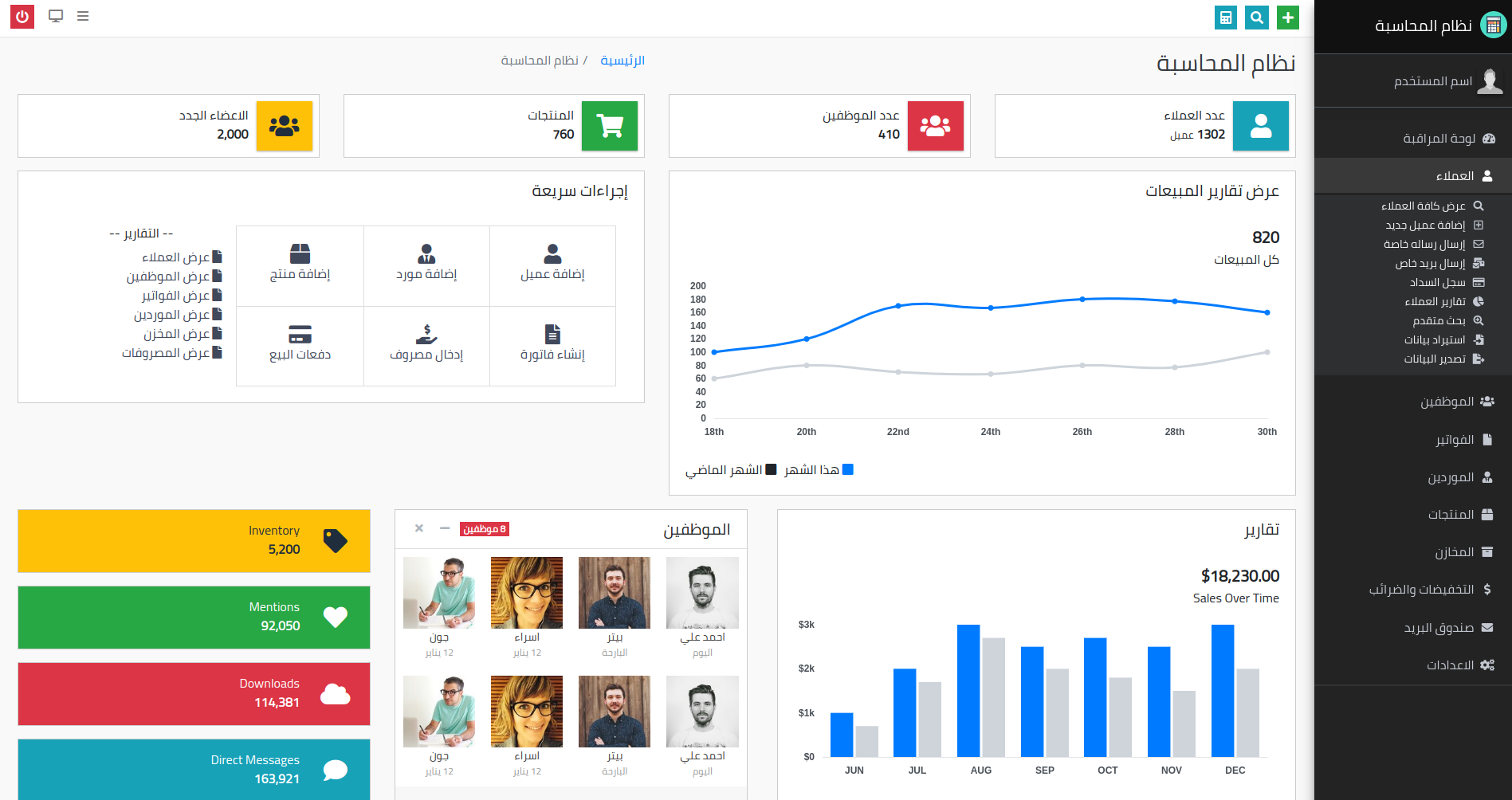Open the عرض العملاء report link
Image resolution: width=1512 pixels, height=800 pixels.
click(x=182, y=257)
